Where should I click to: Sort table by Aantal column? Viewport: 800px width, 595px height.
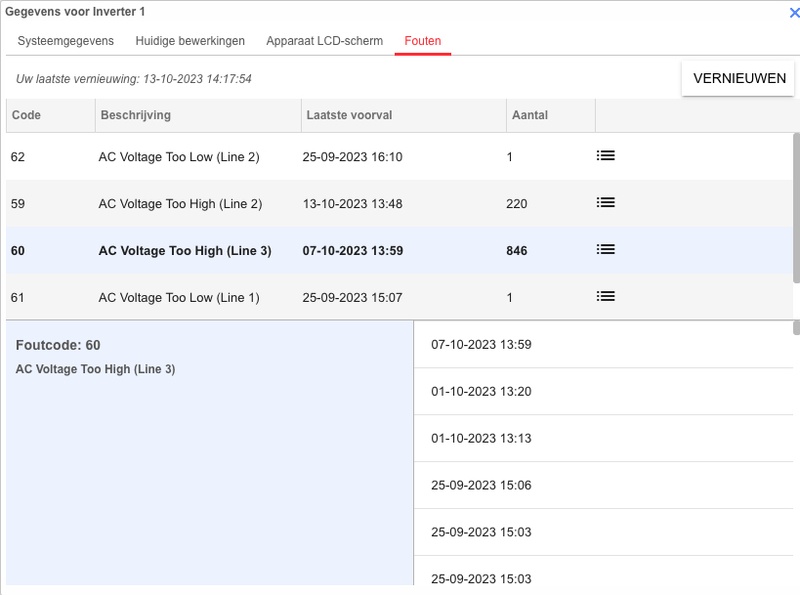click(x=530, y=115)
